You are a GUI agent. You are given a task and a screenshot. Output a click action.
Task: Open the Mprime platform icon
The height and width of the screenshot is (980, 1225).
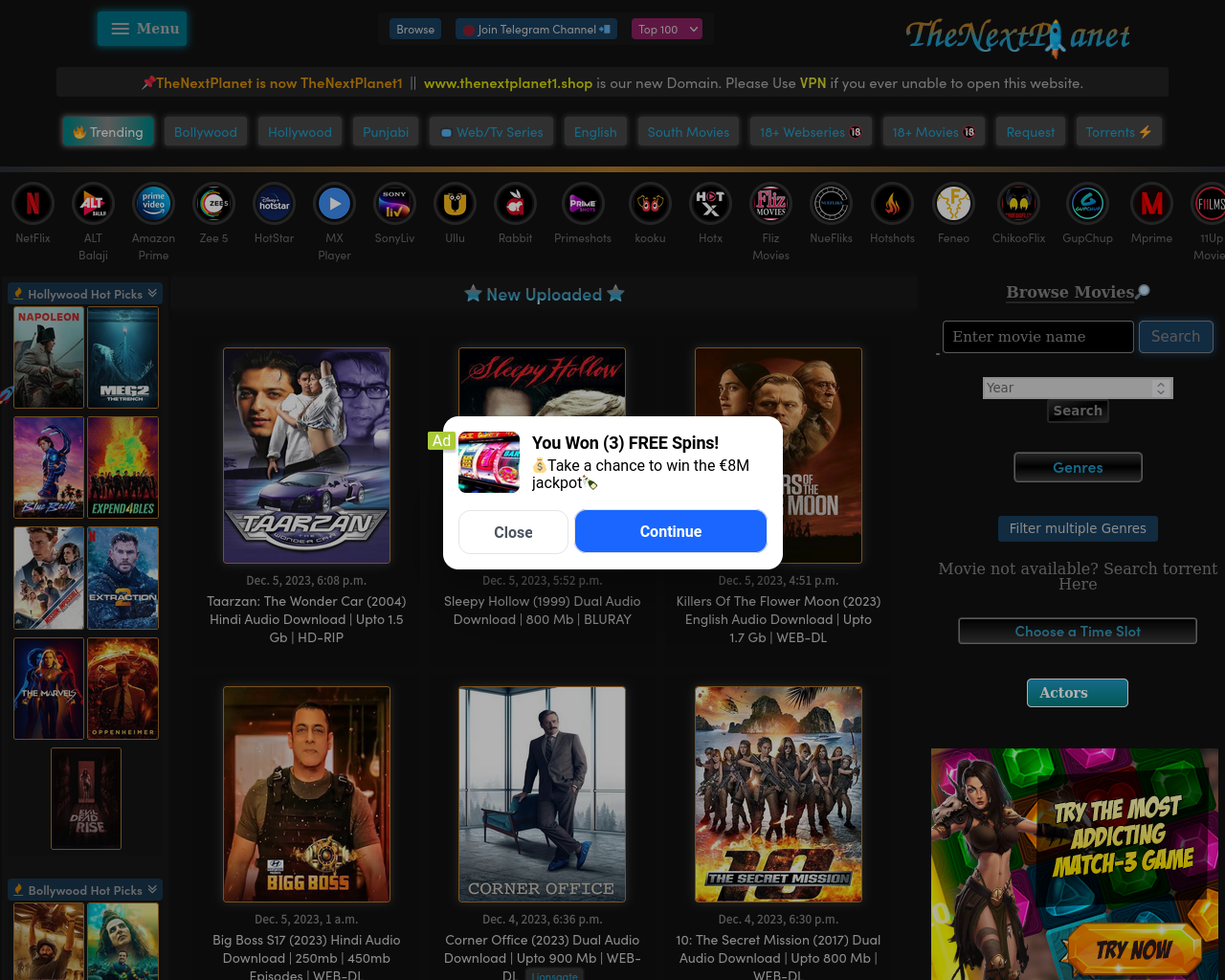1151,203
